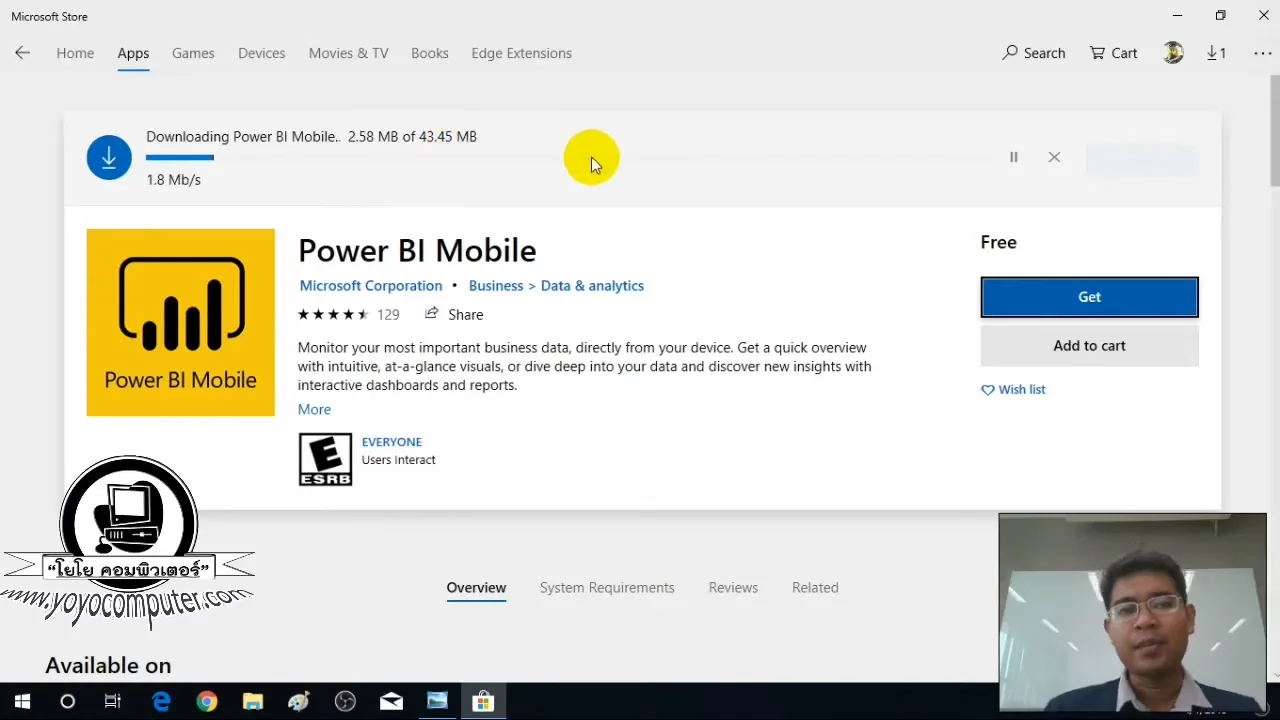This screenshot has height=720, width=1280.
Task: Open the System Requirements tab
Action: (x=607, y=587)
